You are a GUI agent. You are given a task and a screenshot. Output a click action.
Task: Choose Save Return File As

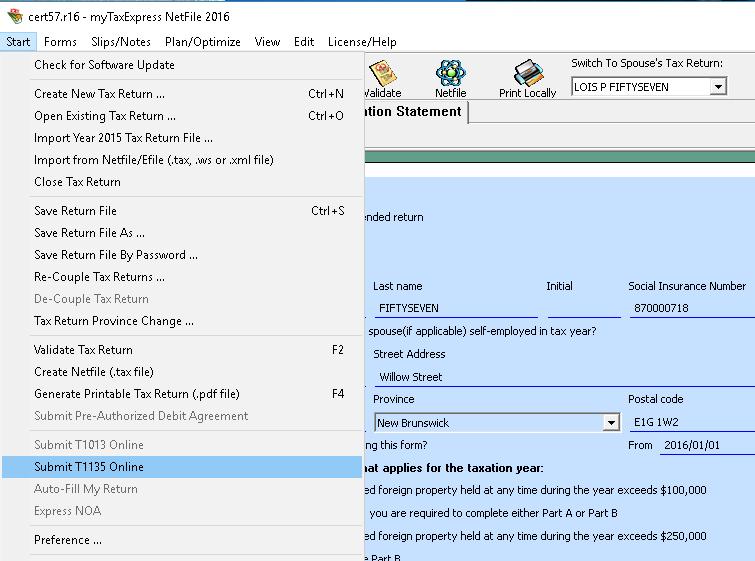[x=182, y=233]
